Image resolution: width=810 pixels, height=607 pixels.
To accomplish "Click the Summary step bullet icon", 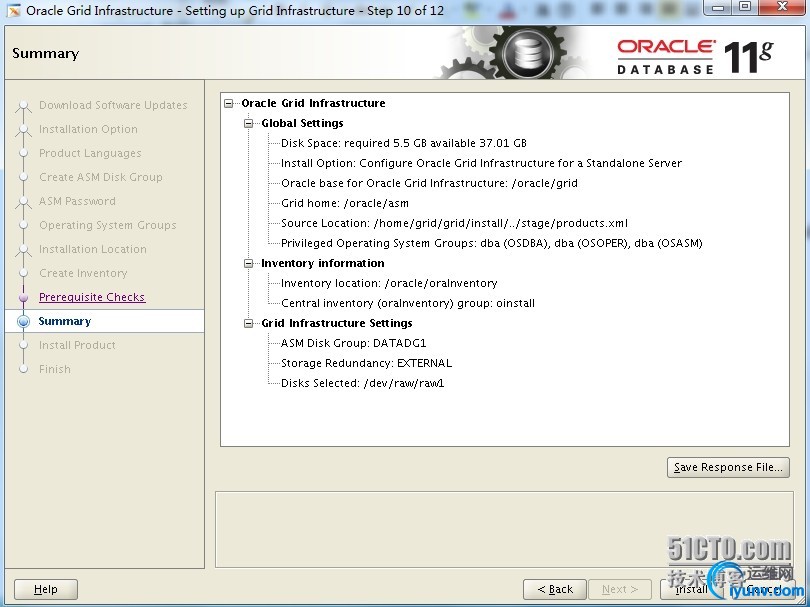I will [23, 321].
